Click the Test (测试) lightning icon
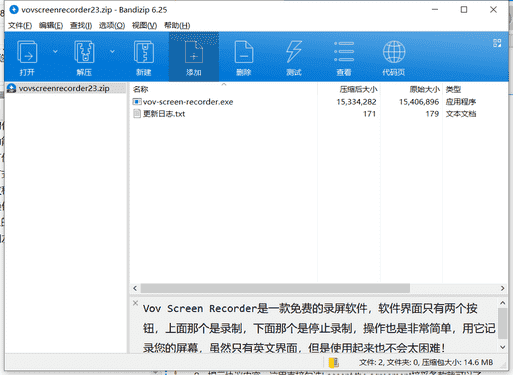513x375 pixels. point(294,52)
